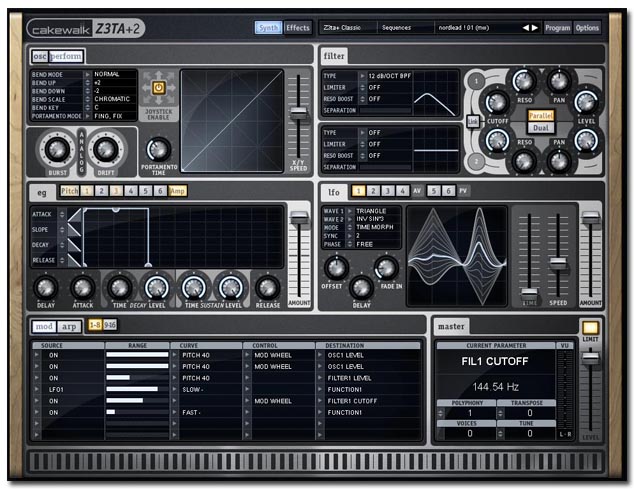
Task: Click filter 2 Pan knob
Action: tap(559, 161)
